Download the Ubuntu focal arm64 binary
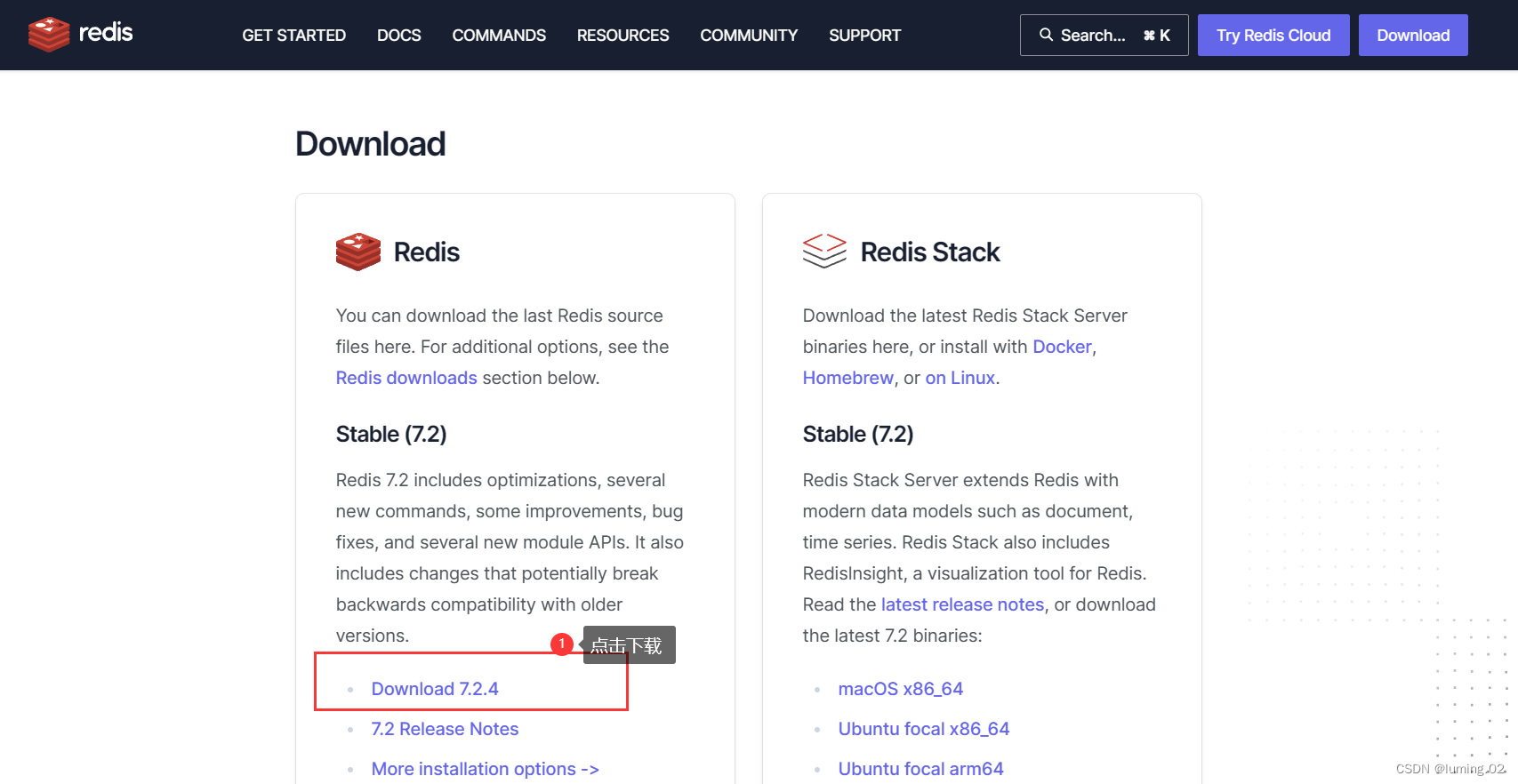Screen dimensions: 1518x784 click(920, 769)
